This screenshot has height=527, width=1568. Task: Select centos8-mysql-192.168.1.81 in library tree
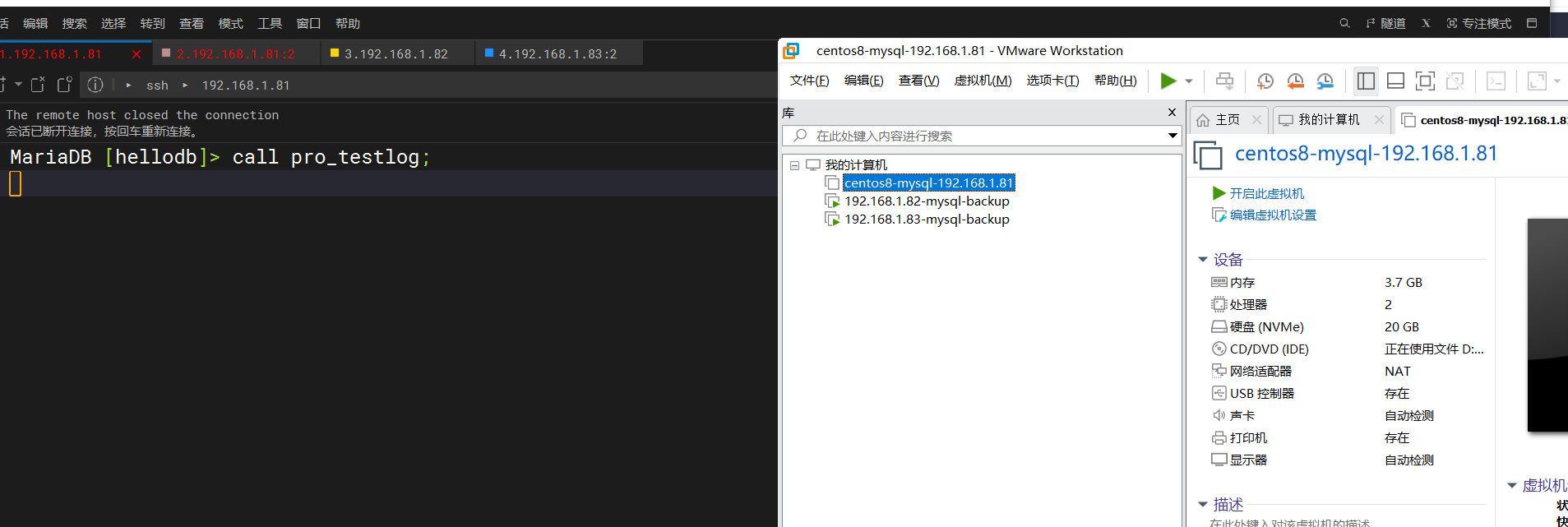point(929,183)
